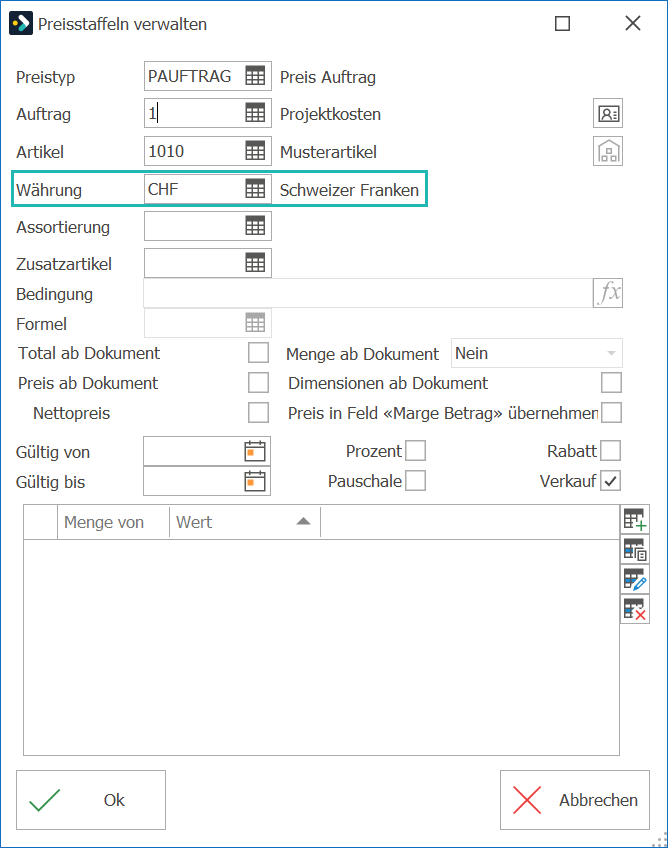This screenshot has height=848, width=668.
Task: Open calendar picker for Gültig von
Action: (x=255, y=451)
